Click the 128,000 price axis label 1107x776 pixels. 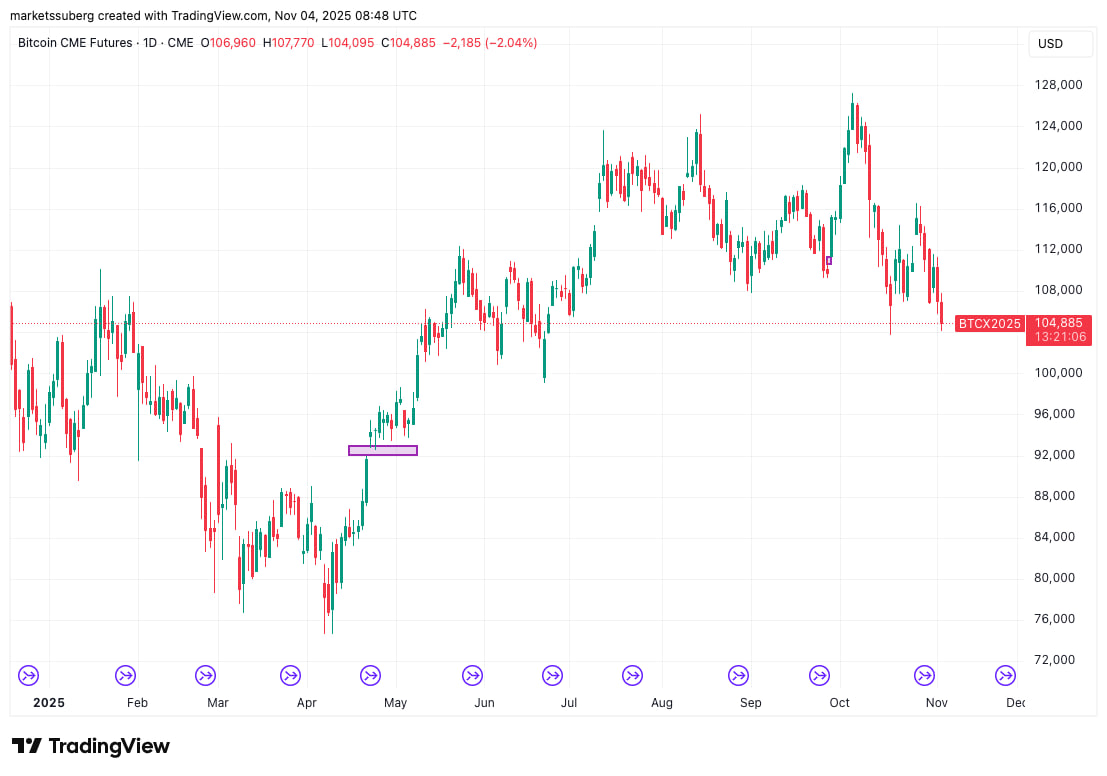(1058, 85)
